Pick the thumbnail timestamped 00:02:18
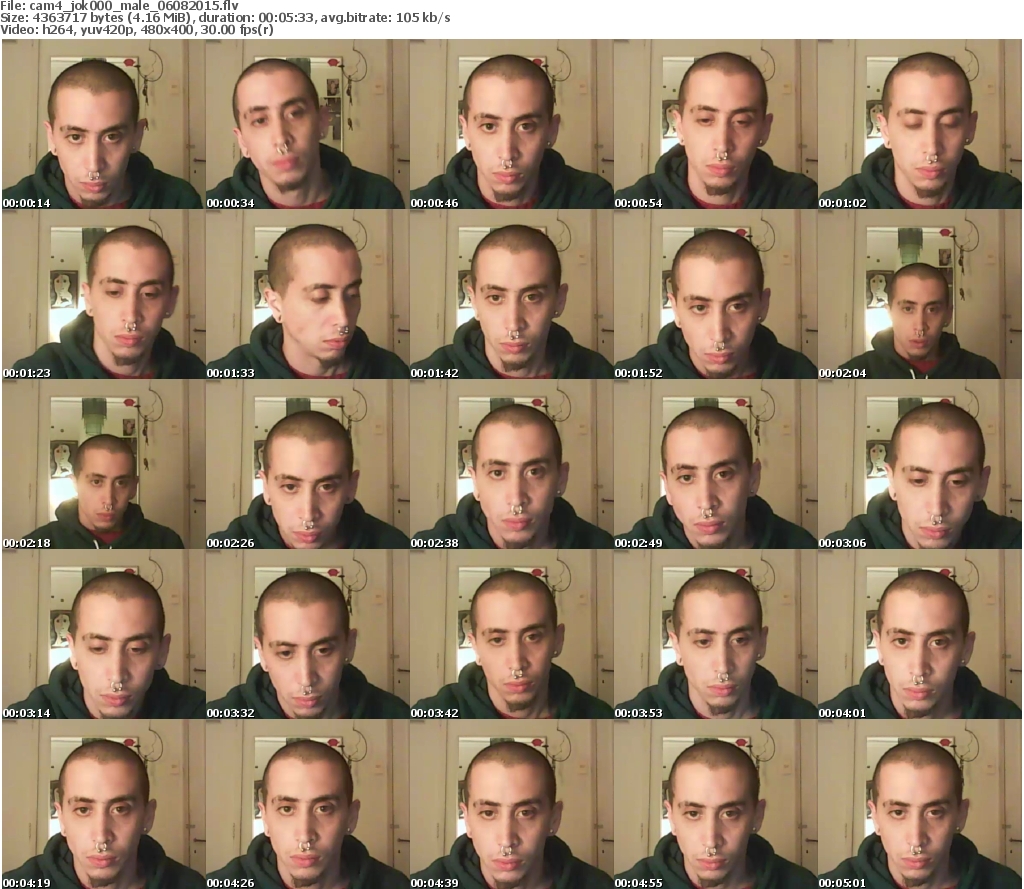Viewport: 1024px width, 889px height. [x=103, y=464]
